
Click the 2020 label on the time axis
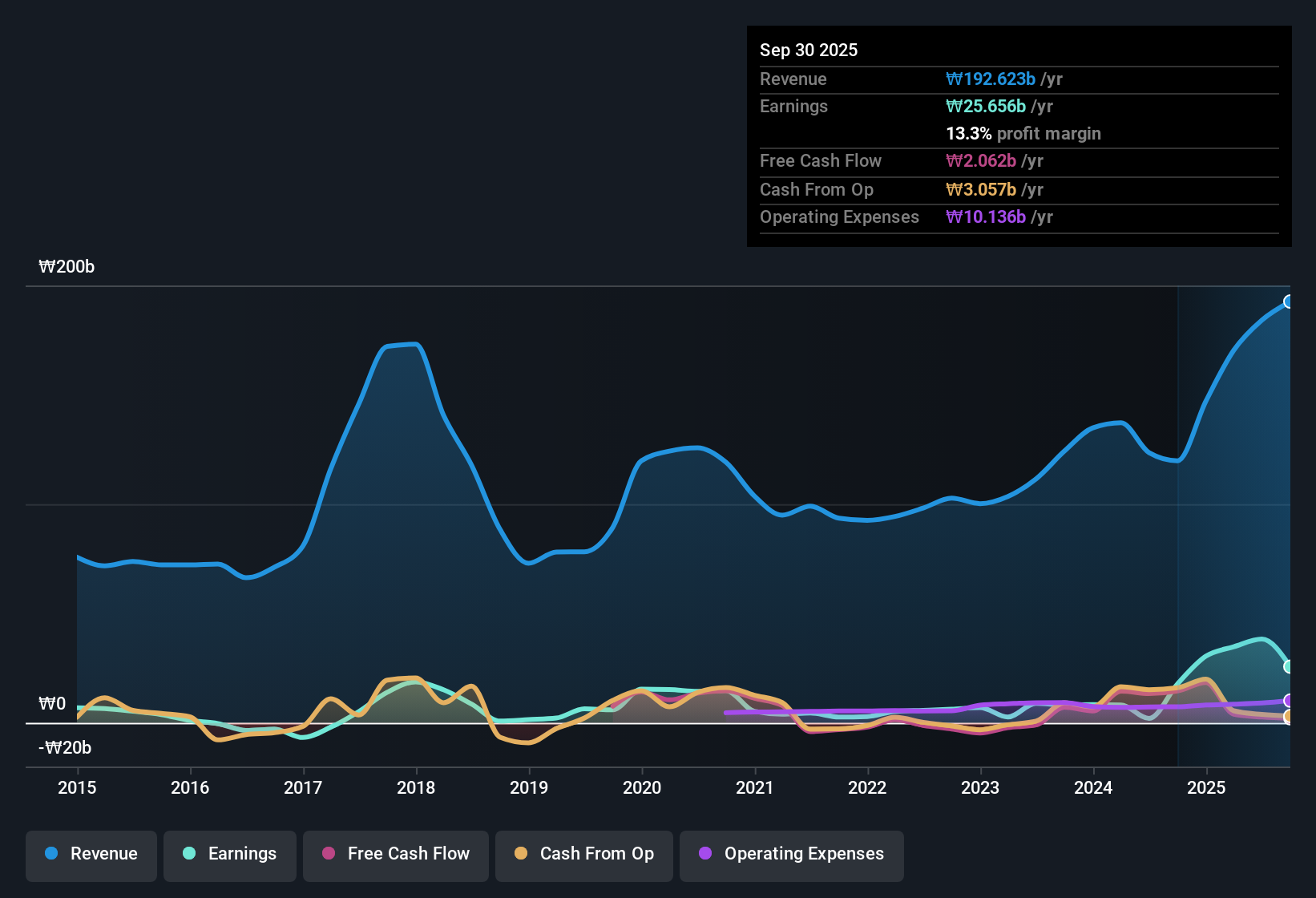tap(642, 788)
